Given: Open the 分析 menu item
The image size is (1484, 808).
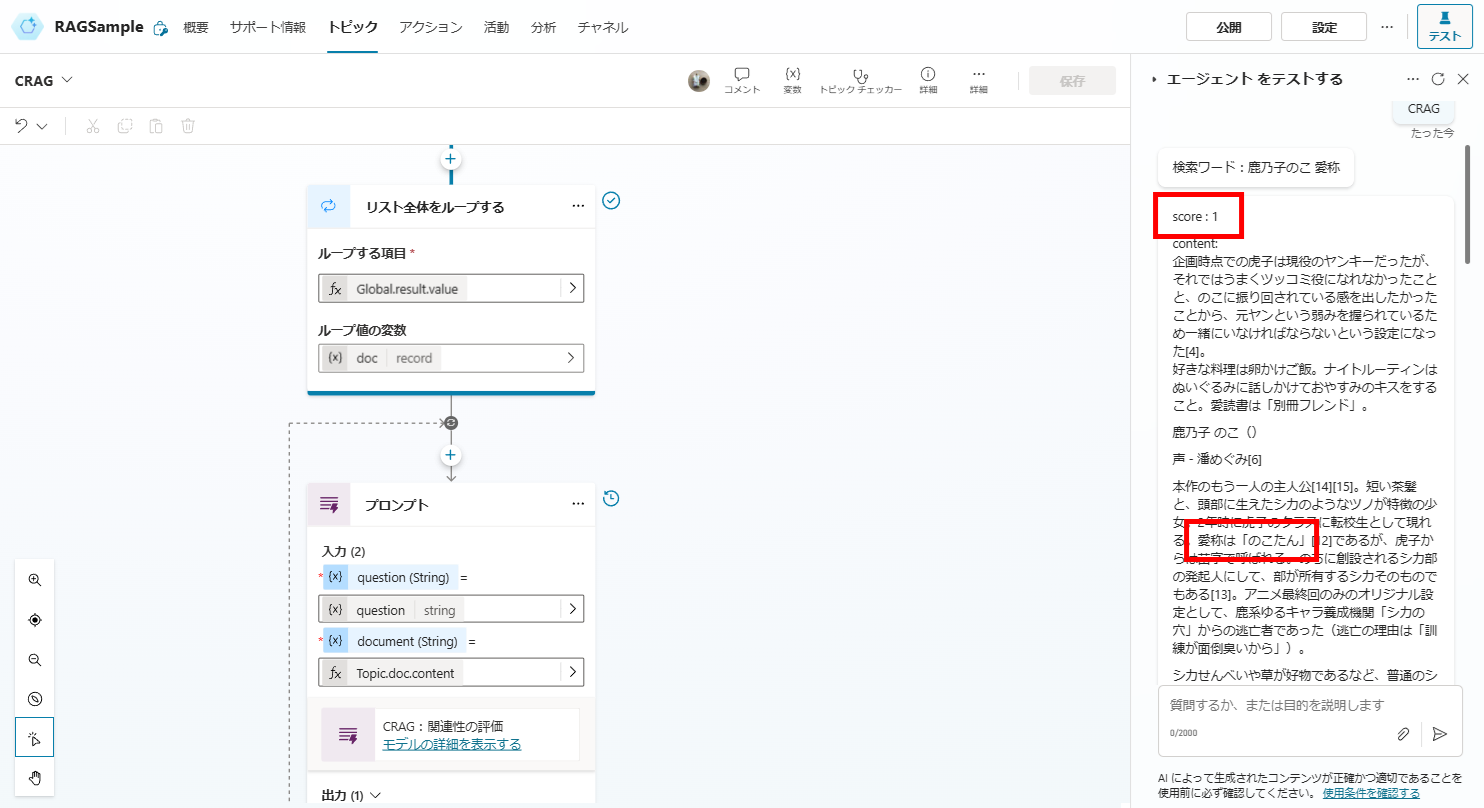Looking at the screenshot, I should point(543,28).
